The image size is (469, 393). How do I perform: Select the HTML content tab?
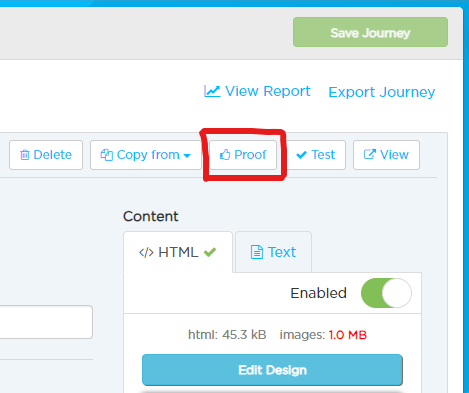pos(178,252)
